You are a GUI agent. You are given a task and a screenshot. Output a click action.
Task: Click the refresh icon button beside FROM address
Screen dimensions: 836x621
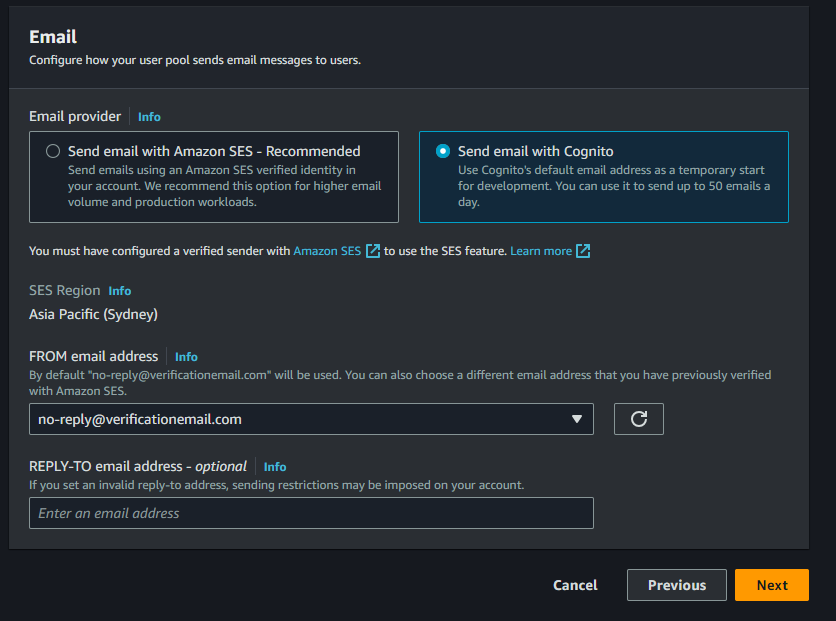click(639, 419)
